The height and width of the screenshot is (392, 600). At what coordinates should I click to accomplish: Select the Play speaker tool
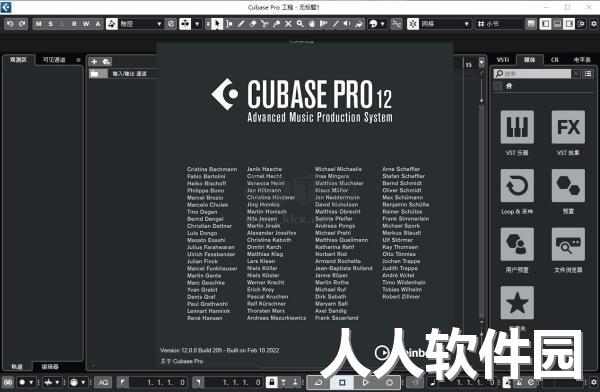tap(347, 24)
